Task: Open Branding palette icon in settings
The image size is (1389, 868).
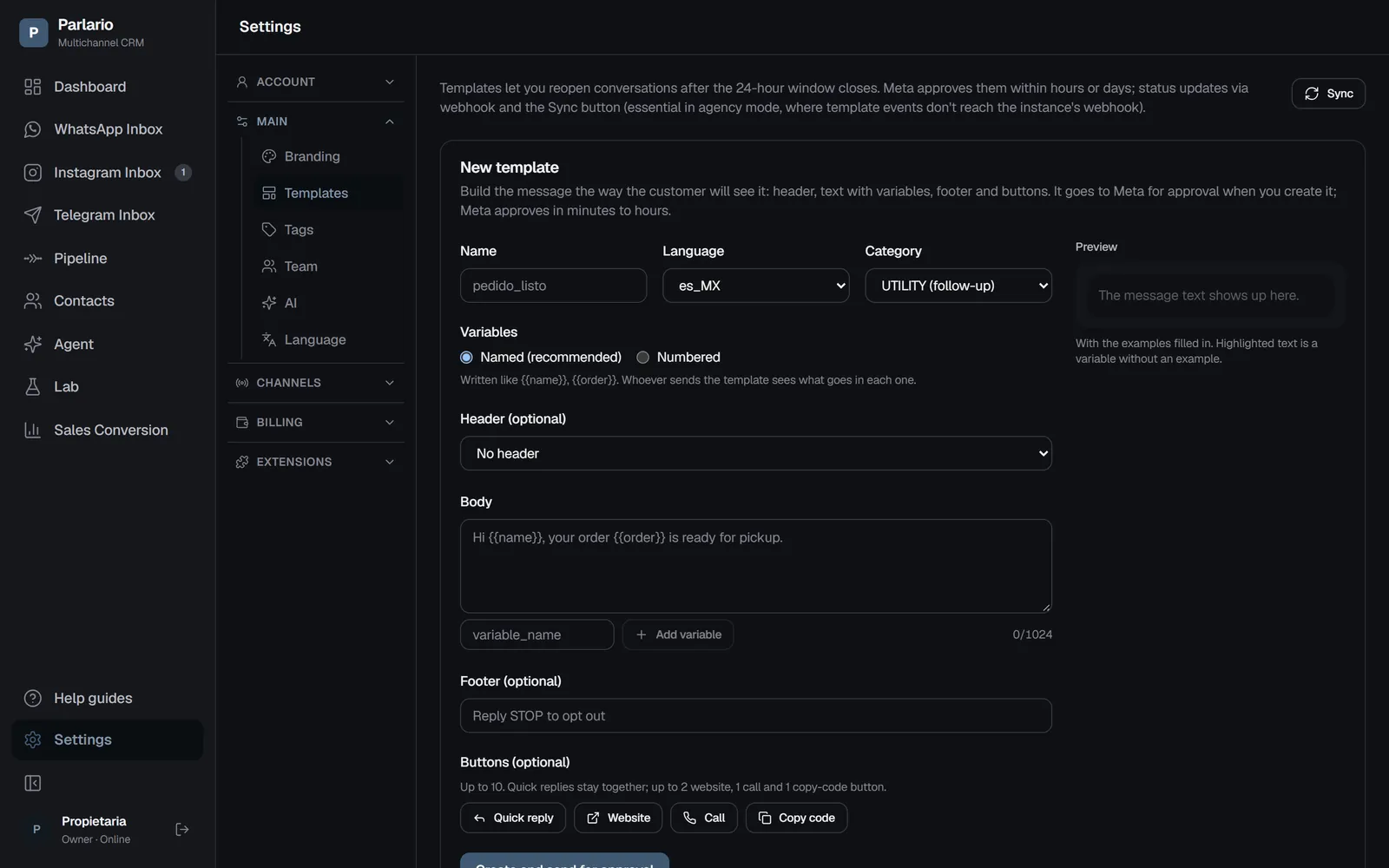Action: 269,156
